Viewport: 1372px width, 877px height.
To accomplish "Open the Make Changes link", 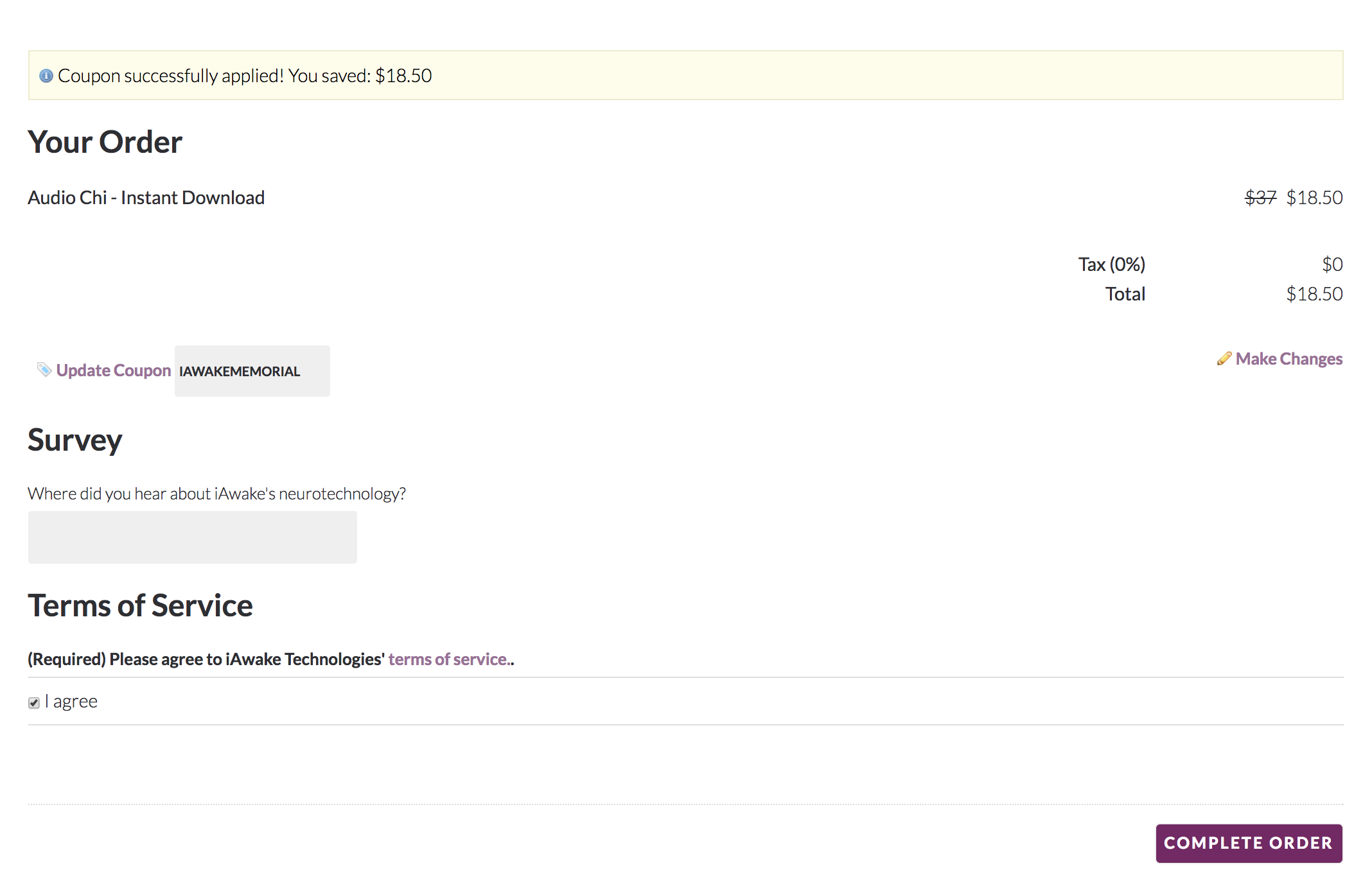I will (1289, 359).
